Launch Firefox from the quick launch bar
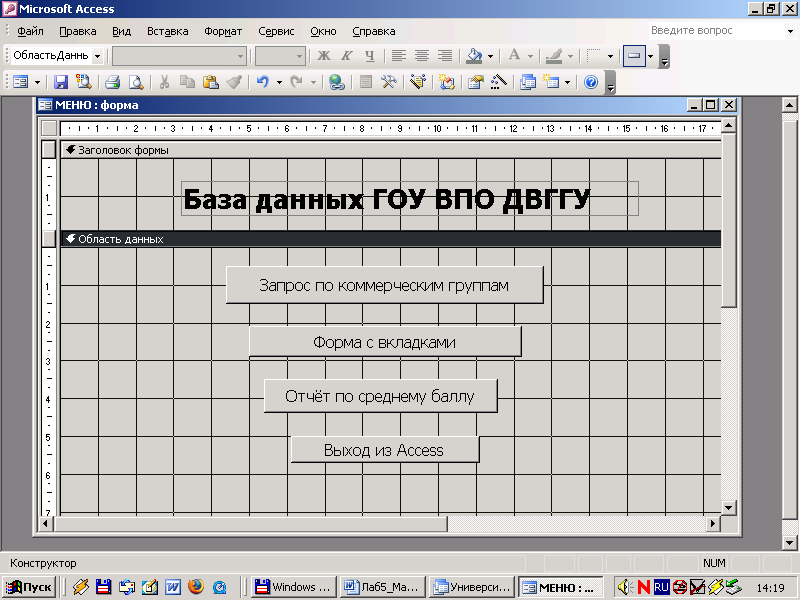The image size is (800, 600). pyautogui.click(x=196, y=587)
